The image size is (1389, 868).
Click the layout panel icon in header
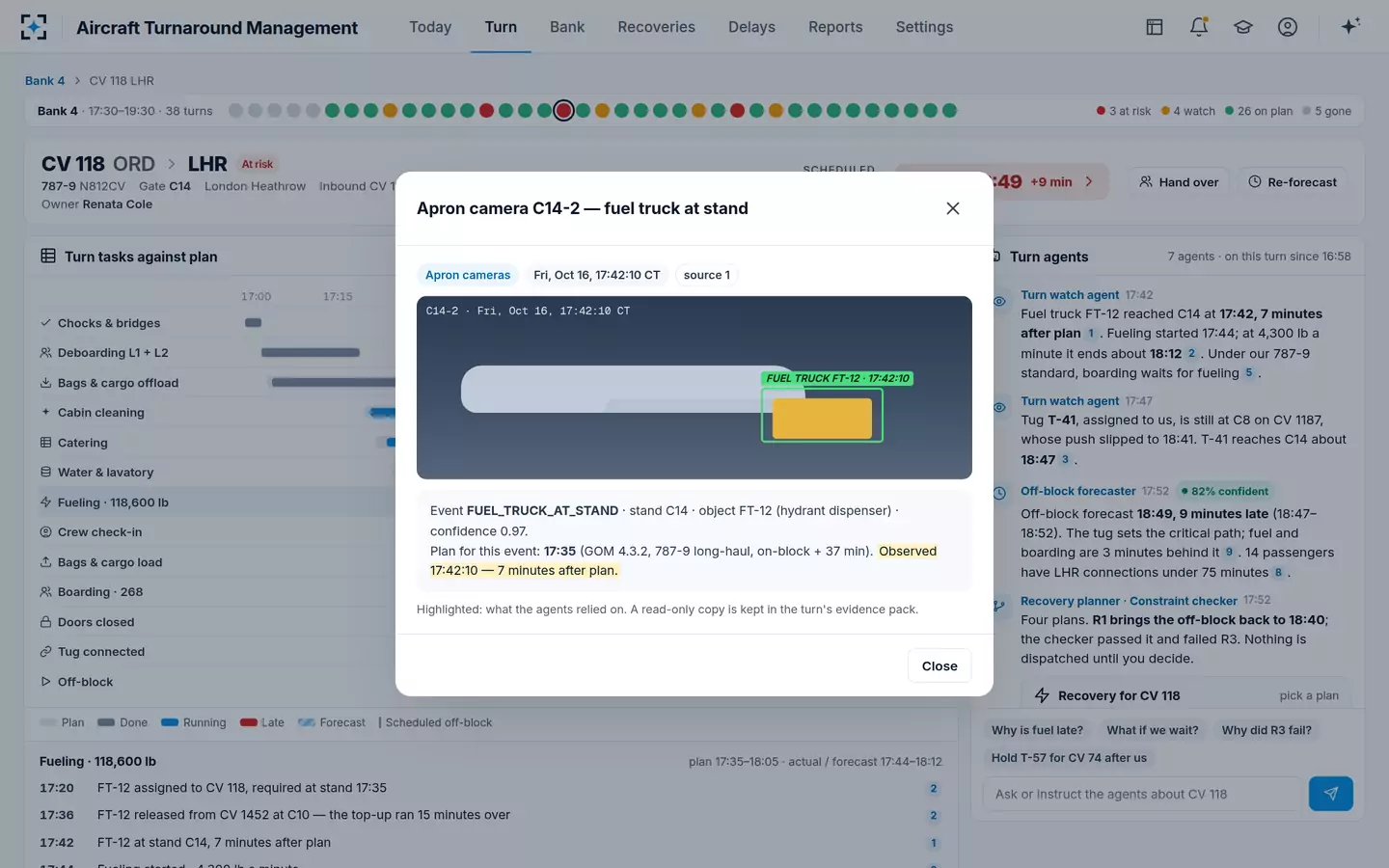(x=1155, y=27)
